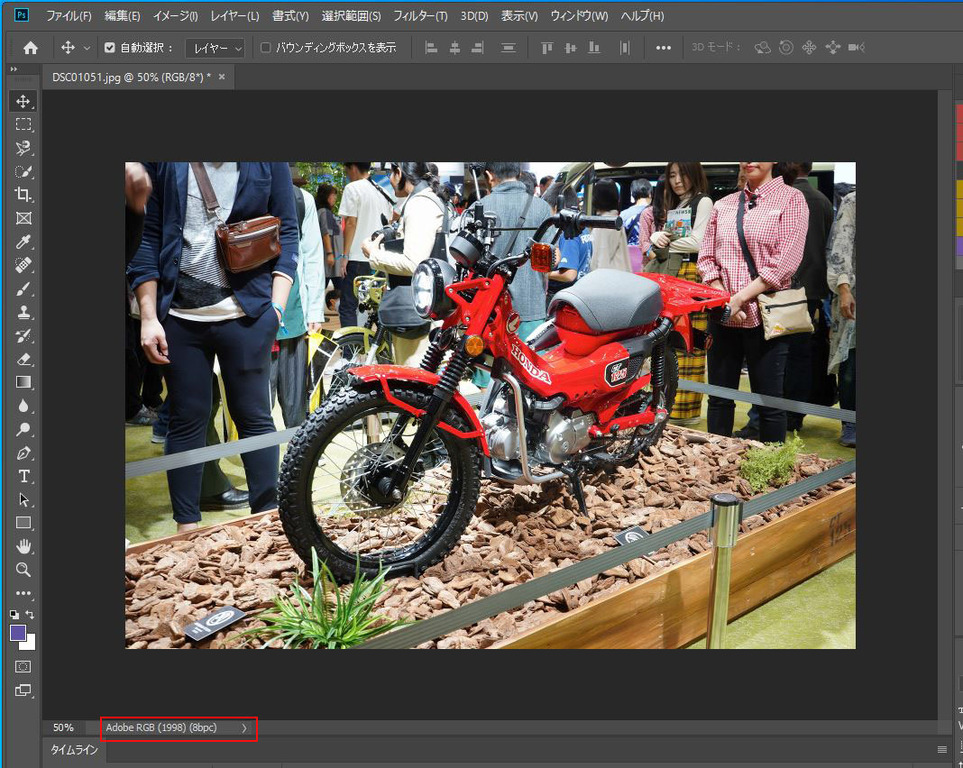
Task: Open the レイヤー auto-select dropdown
Action: [x=216, y=48]
